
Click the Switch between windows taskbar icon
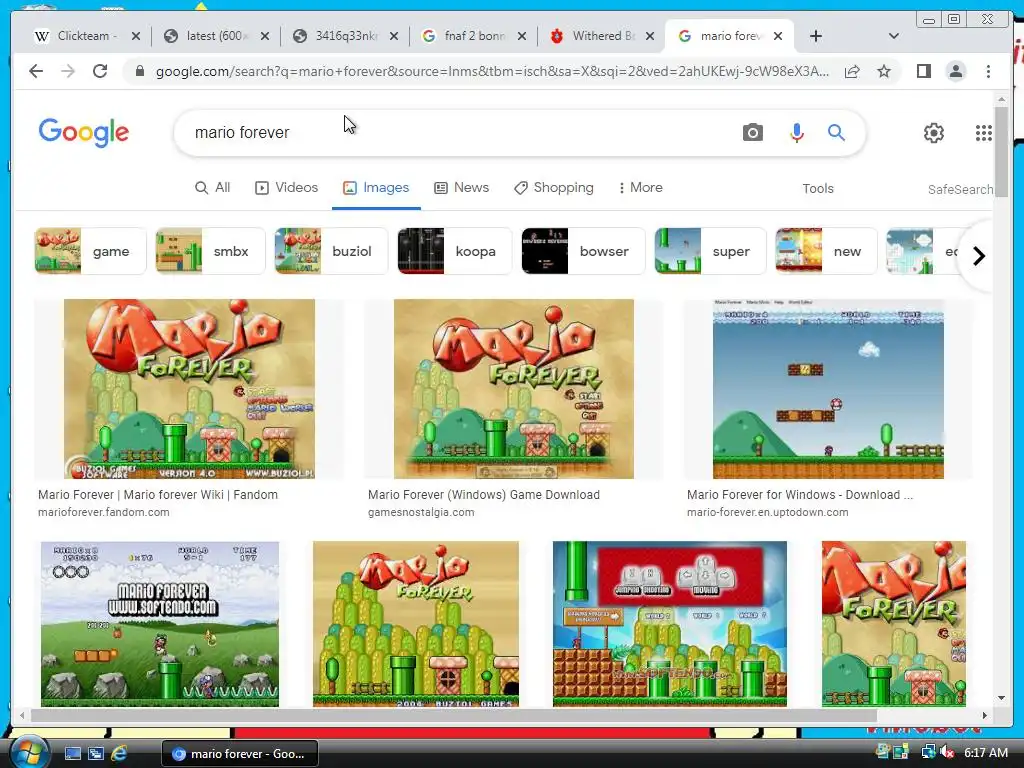(96, 754)
